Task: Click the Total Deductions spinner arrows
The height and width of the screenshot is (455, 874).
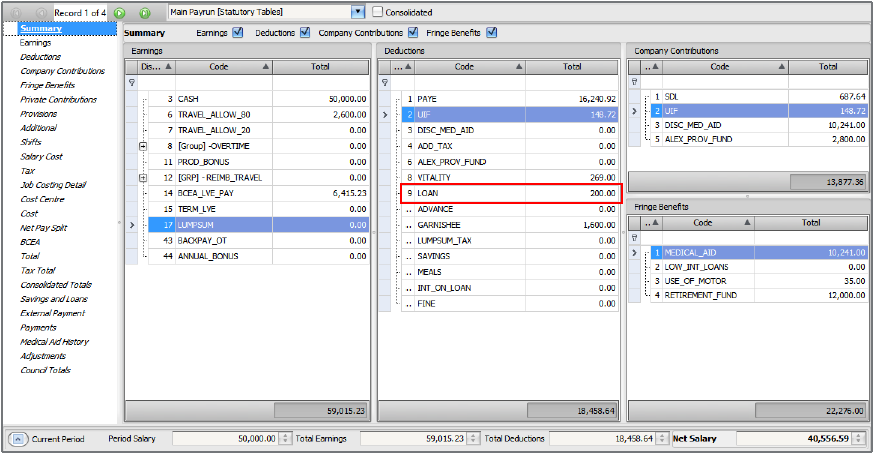Action: point(662,439)
